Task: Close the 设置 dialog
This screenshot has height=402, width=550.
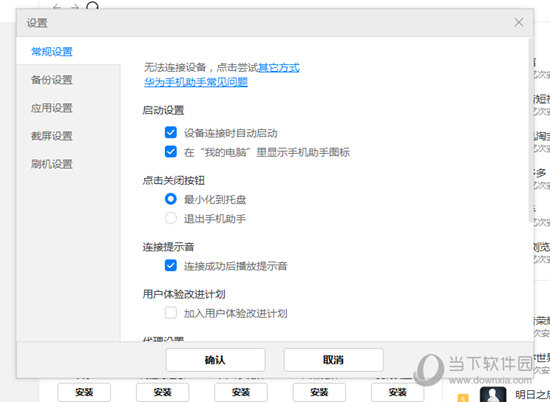Action: pos(519,22)
